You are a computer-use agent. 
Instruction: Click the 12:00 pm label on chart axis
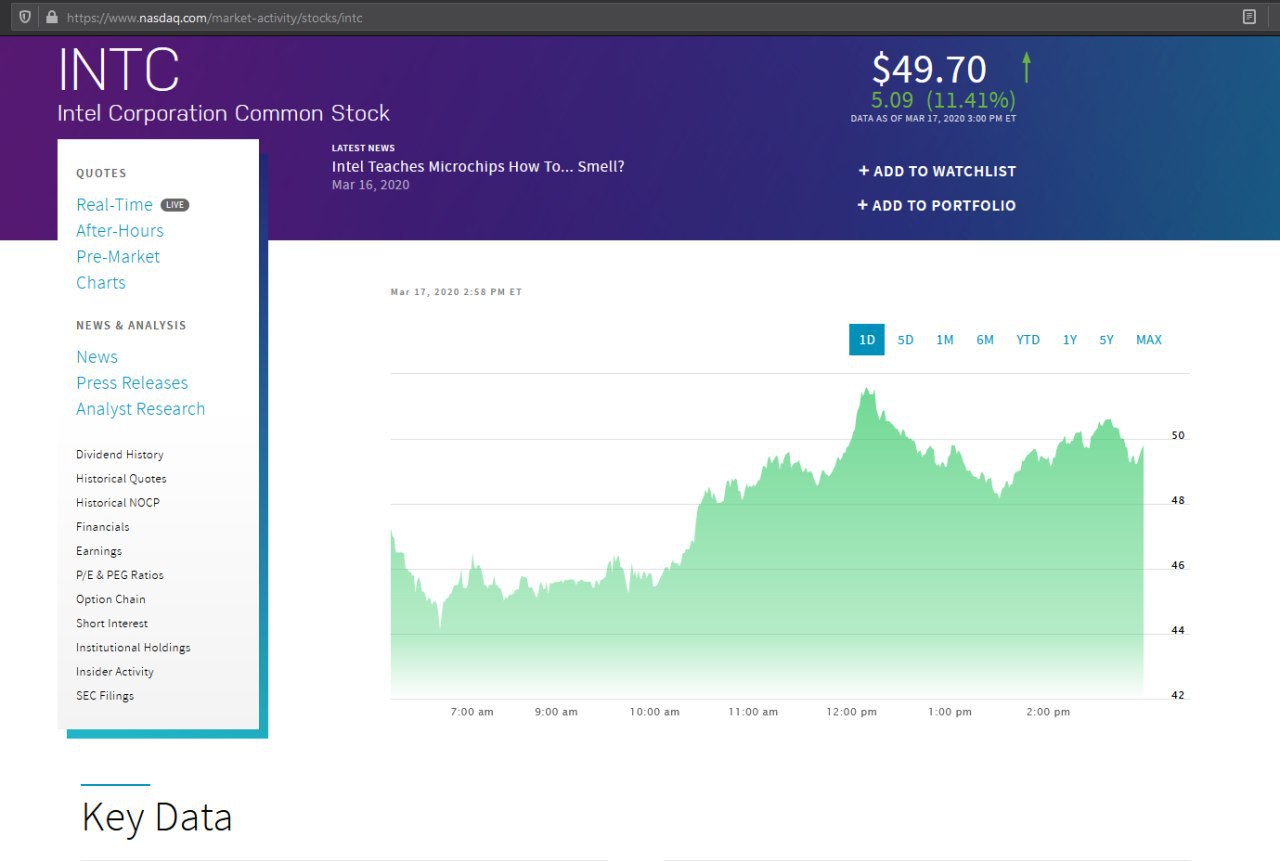click(x=851, y=712)
